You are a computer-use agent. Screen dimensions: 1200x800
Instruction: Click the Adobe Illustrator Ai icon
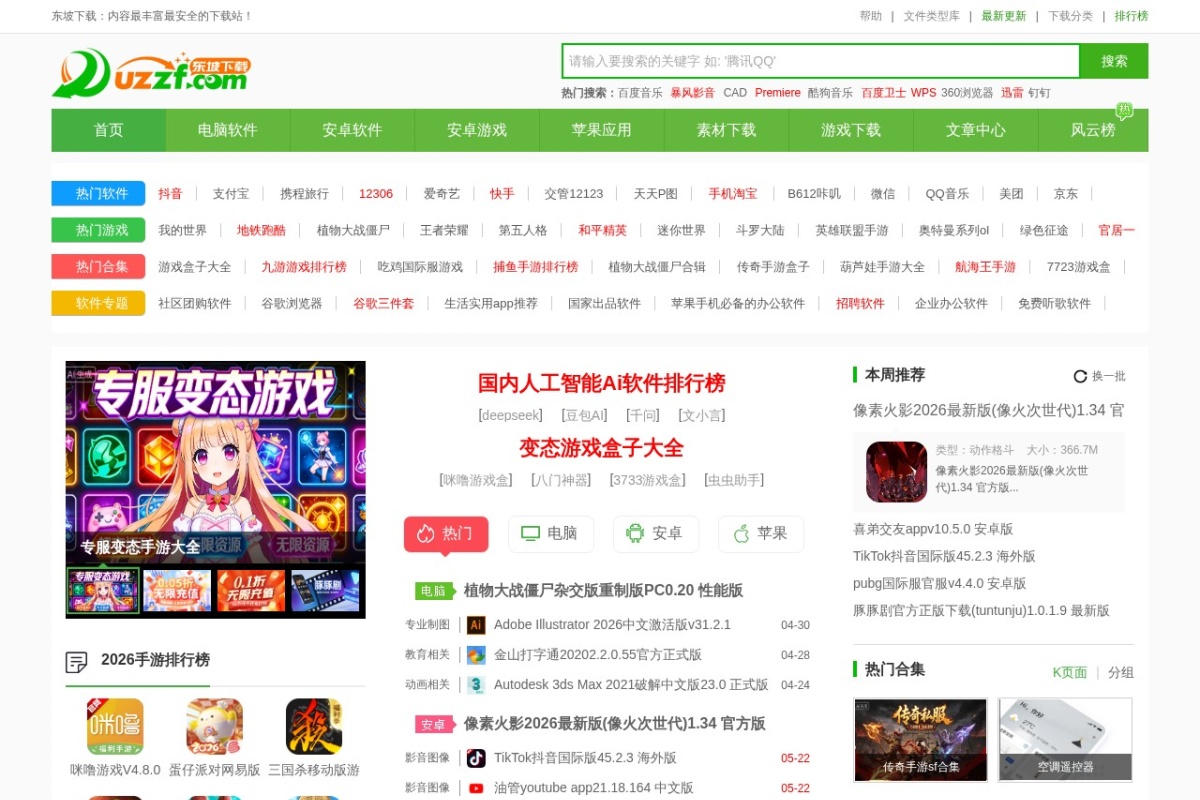tap(476, 625)
